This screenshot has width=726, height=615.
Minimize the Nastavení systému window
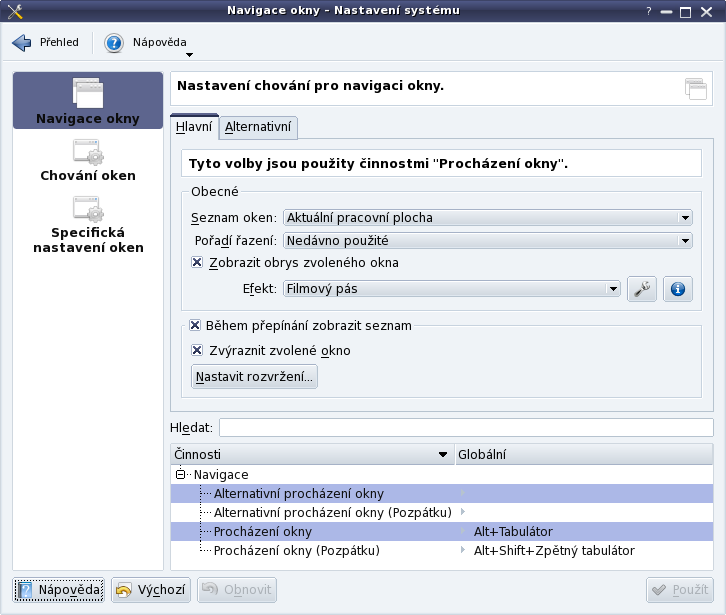click(x=666, y=12)
